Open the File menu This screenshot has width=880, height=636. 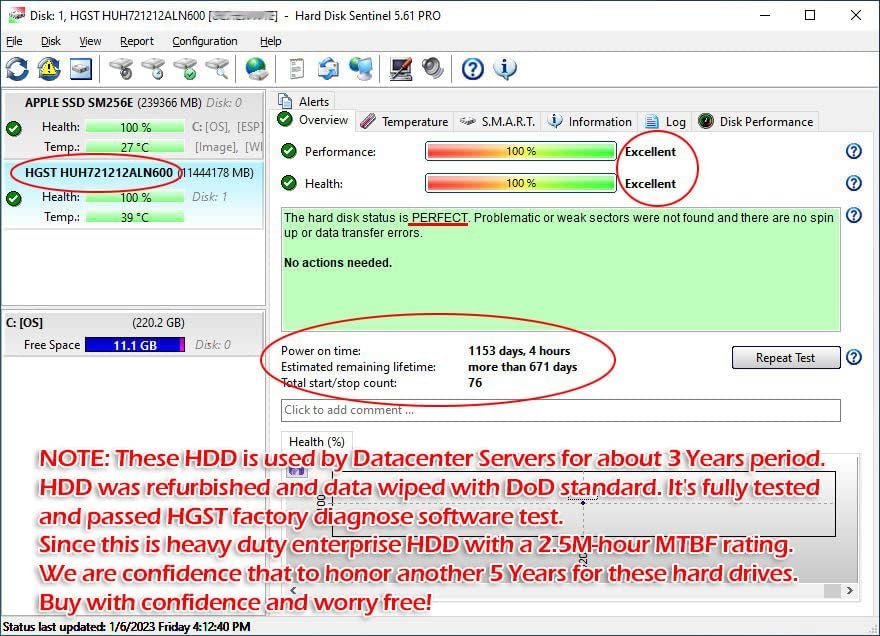tap(14, 41)
